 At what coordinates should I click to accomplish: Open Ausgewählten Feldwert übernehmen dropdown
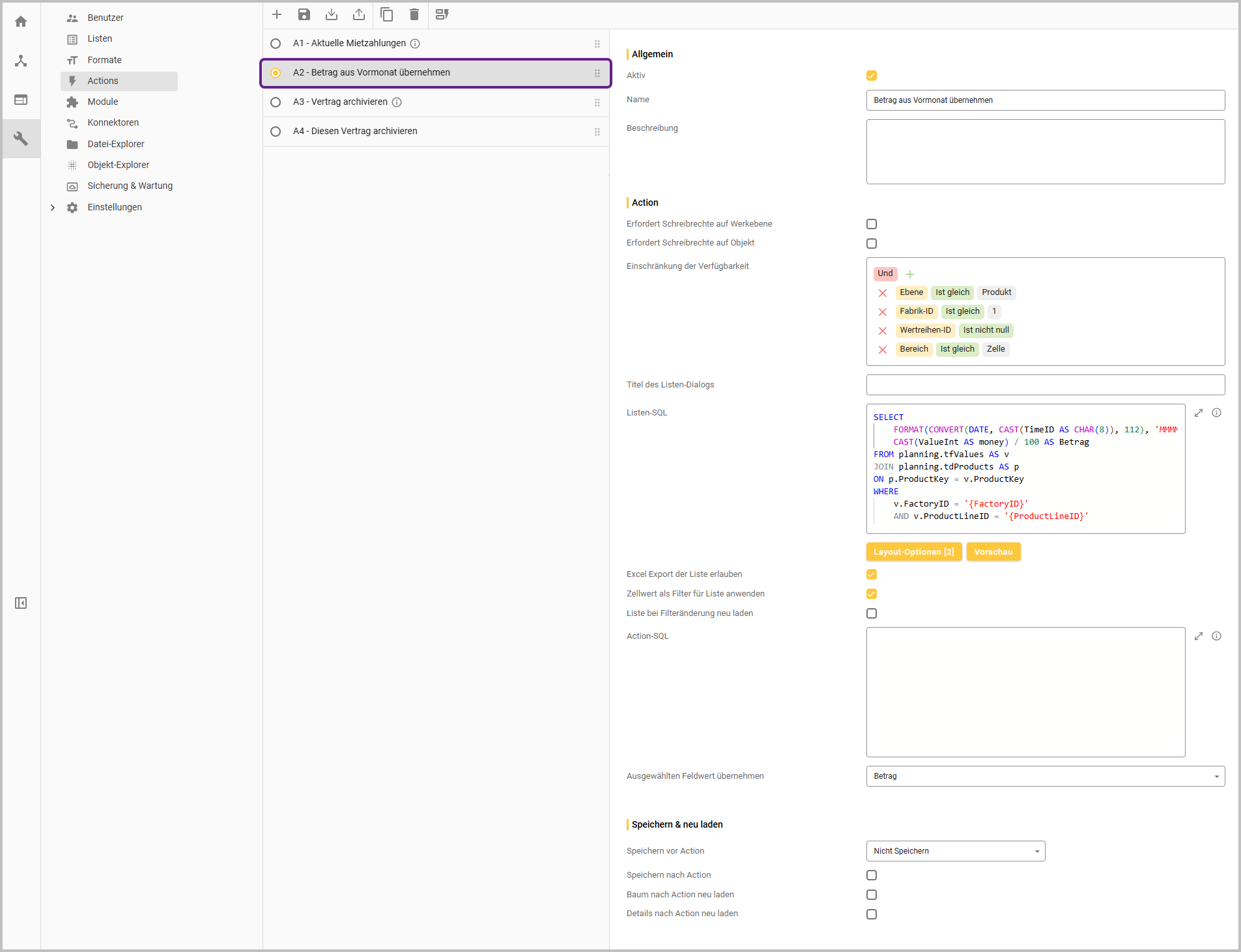[x=1045, y=776]
